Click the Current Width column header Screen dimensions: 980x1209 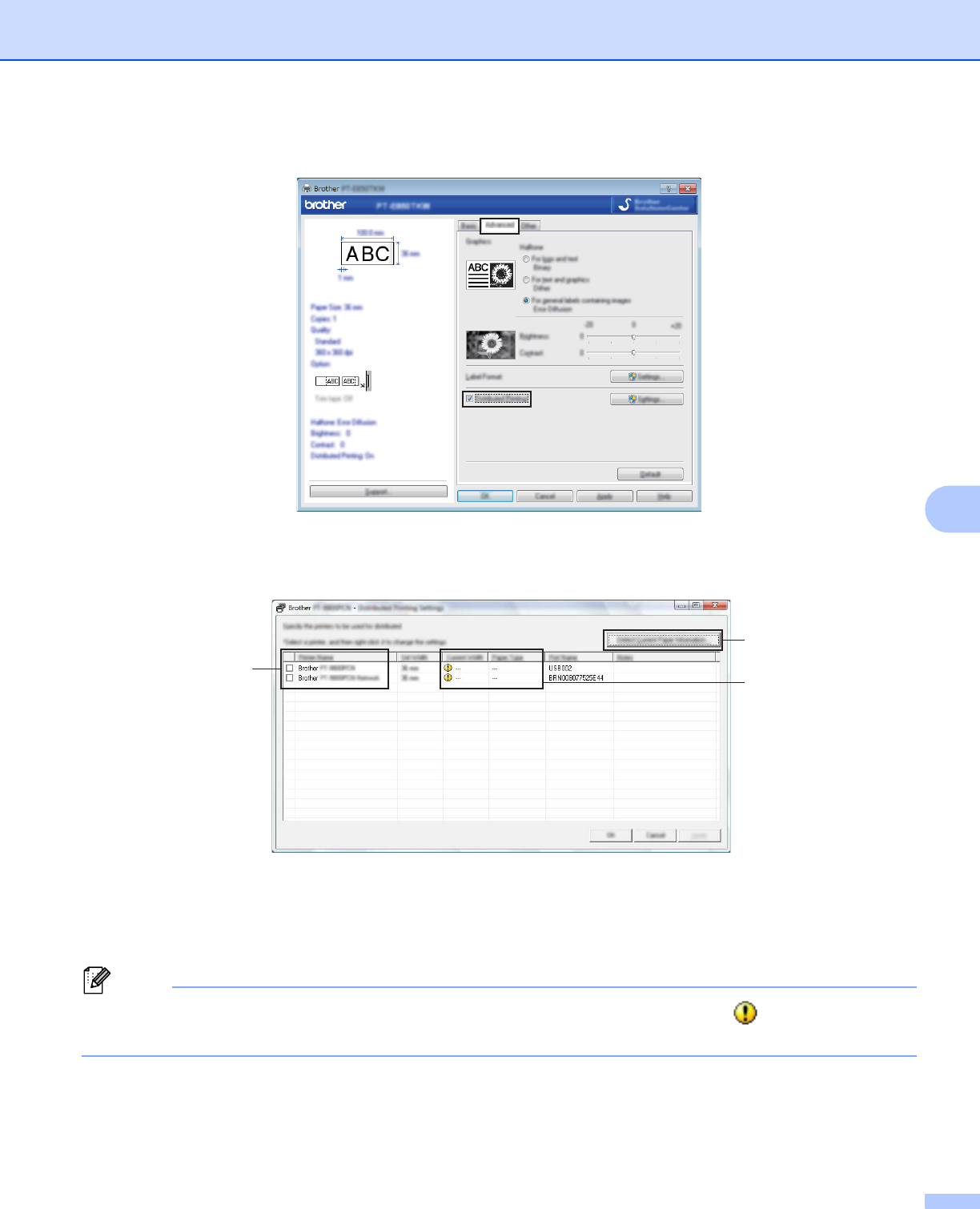click(x=466, y=657)
